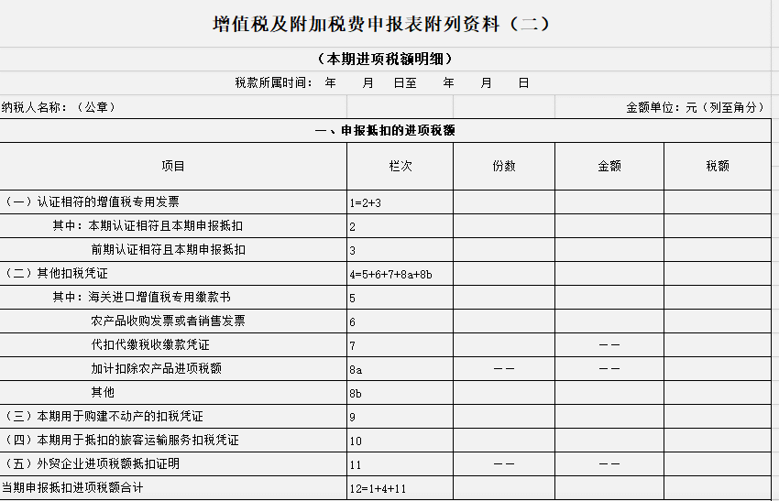Click the 8a 栏次 cell

coord(400,369)
